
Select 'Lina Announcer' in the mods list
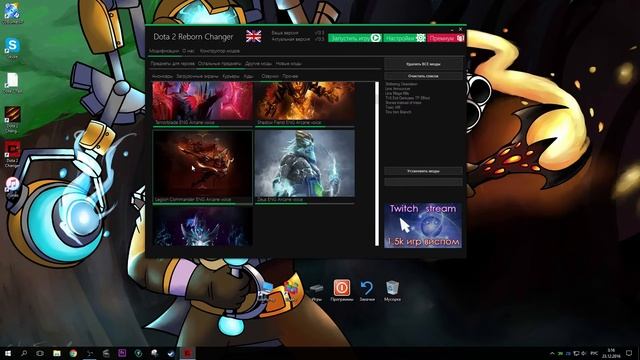coord(398,89)
